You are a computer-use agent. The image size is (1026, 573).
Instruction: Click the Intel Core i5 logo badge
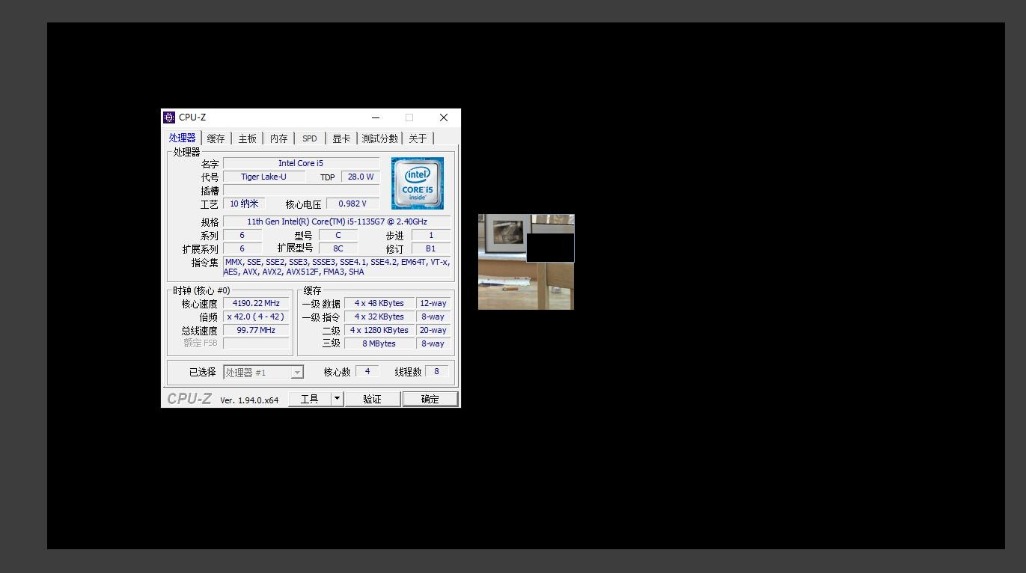coord(417,182)
